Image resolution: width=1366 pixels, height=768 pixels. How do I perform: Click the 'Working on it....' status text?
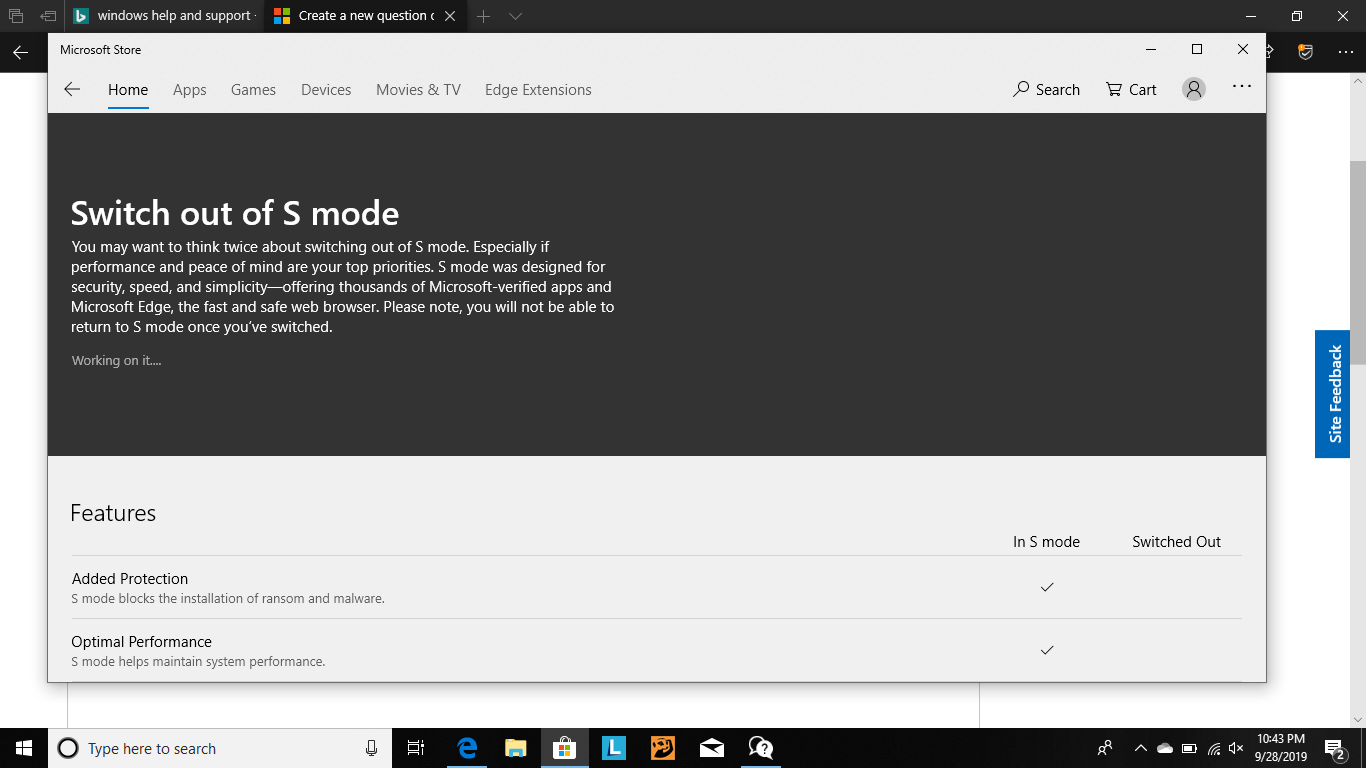pos(116,360)
